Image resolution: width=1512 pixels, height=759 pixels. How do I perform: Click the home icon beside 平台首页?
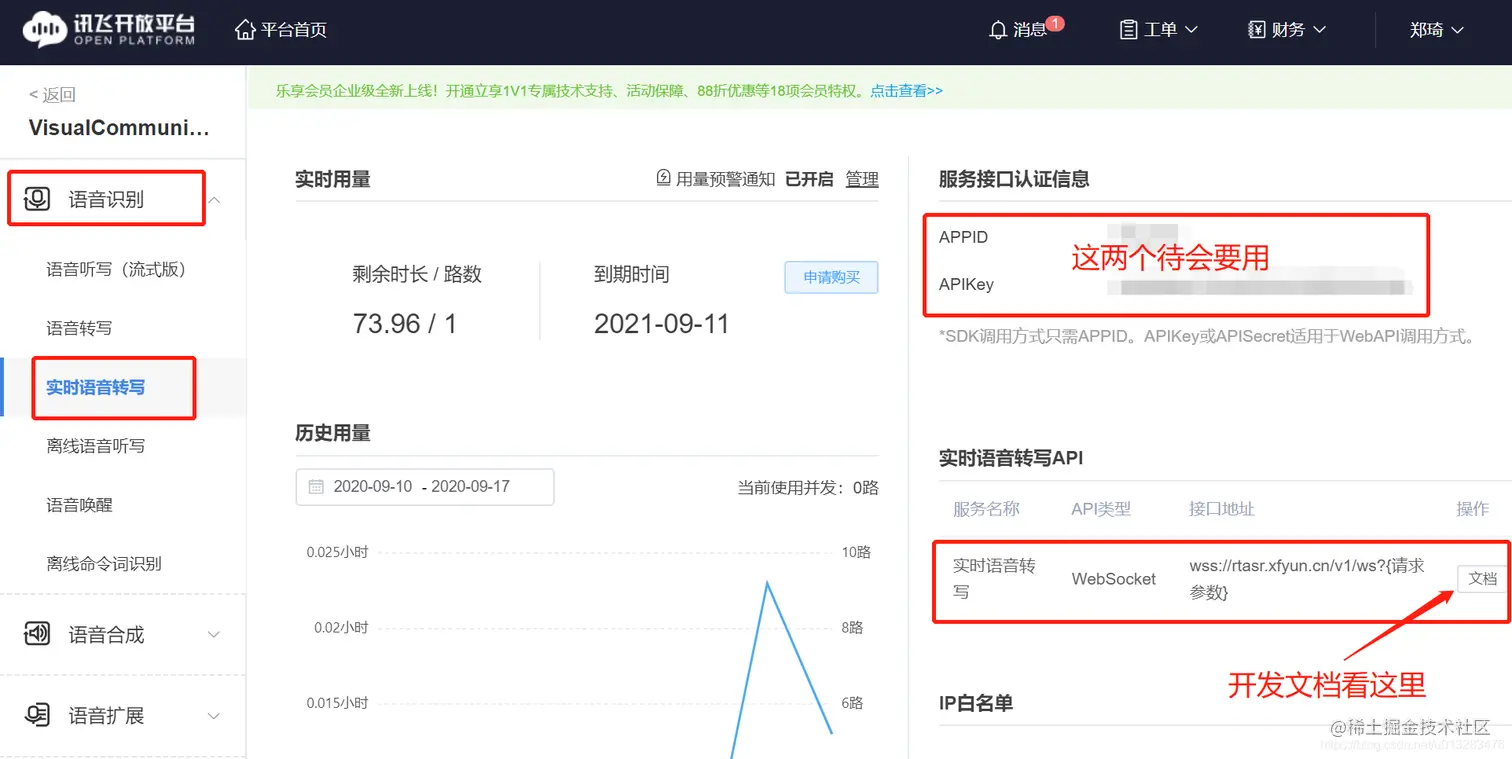tap(245, 29)
